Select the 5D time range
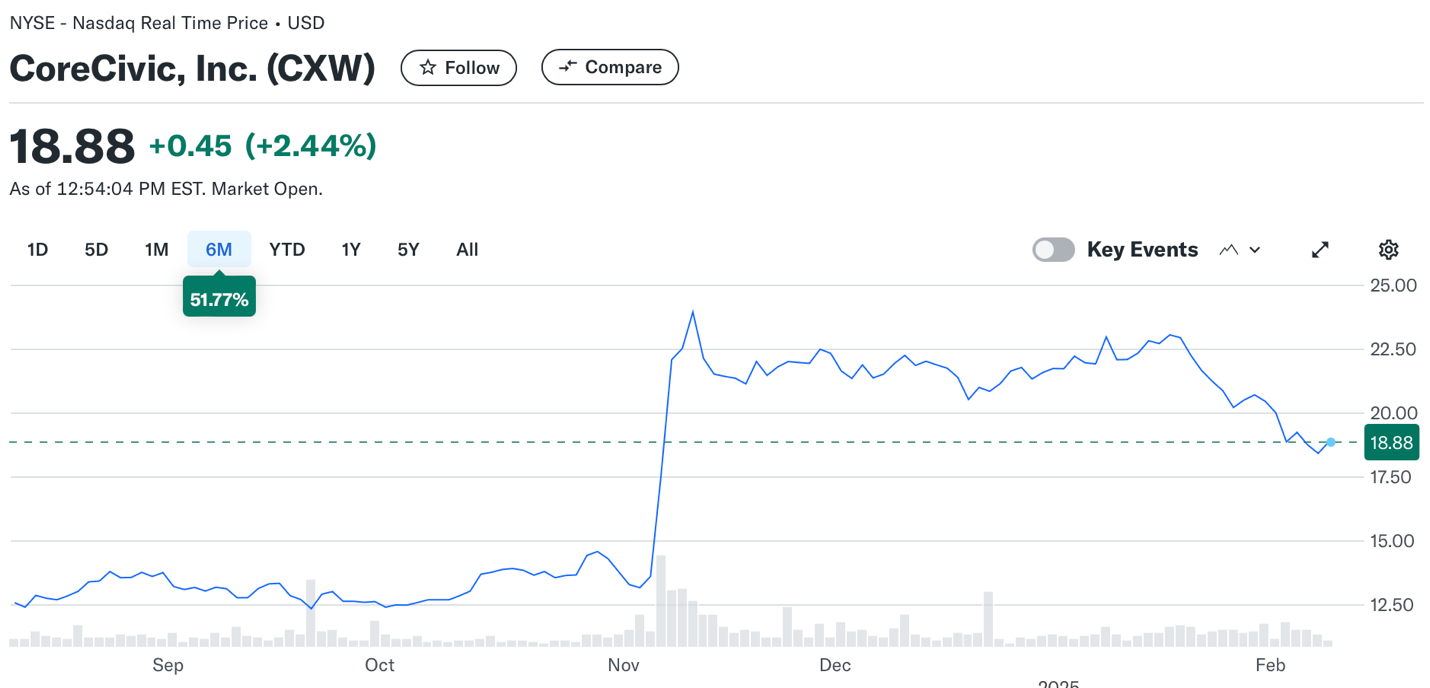The height and width of the screenshot is (688, 1430). 96,250
